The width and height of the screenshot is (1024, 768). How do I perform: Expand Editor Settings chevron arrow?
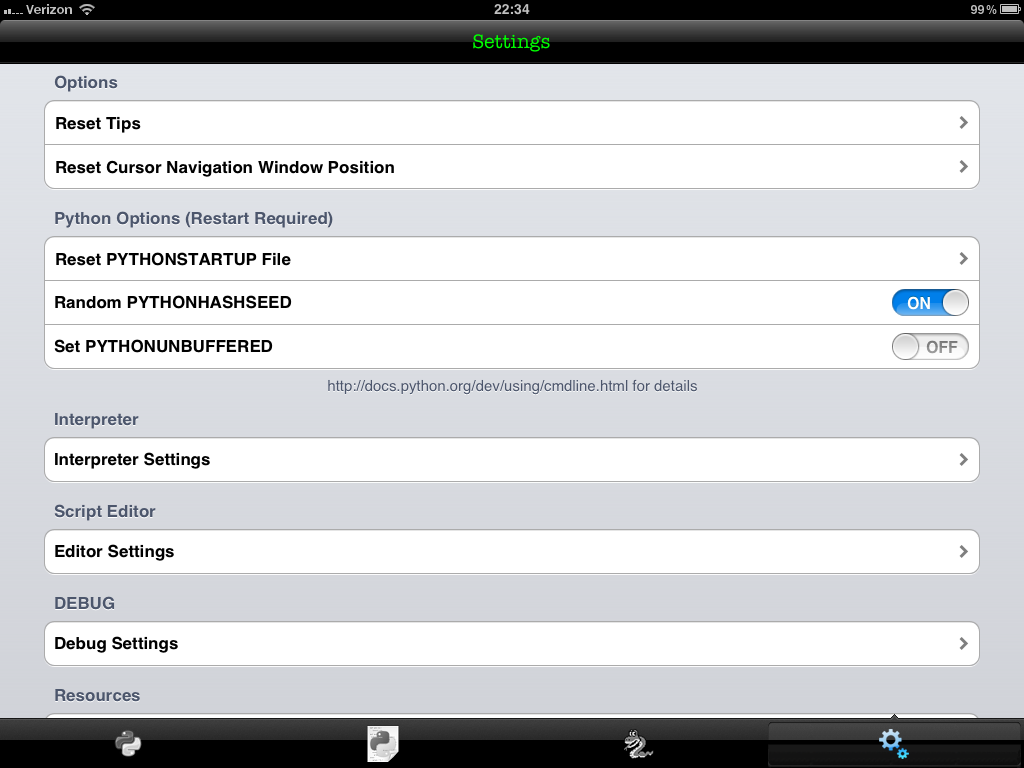pos(963,552)
